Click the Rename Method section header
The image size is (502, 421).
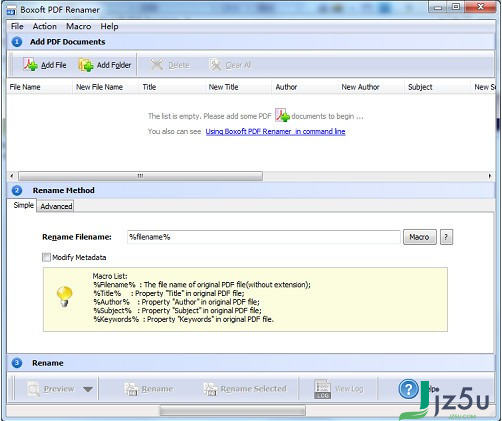coord(251,190)
